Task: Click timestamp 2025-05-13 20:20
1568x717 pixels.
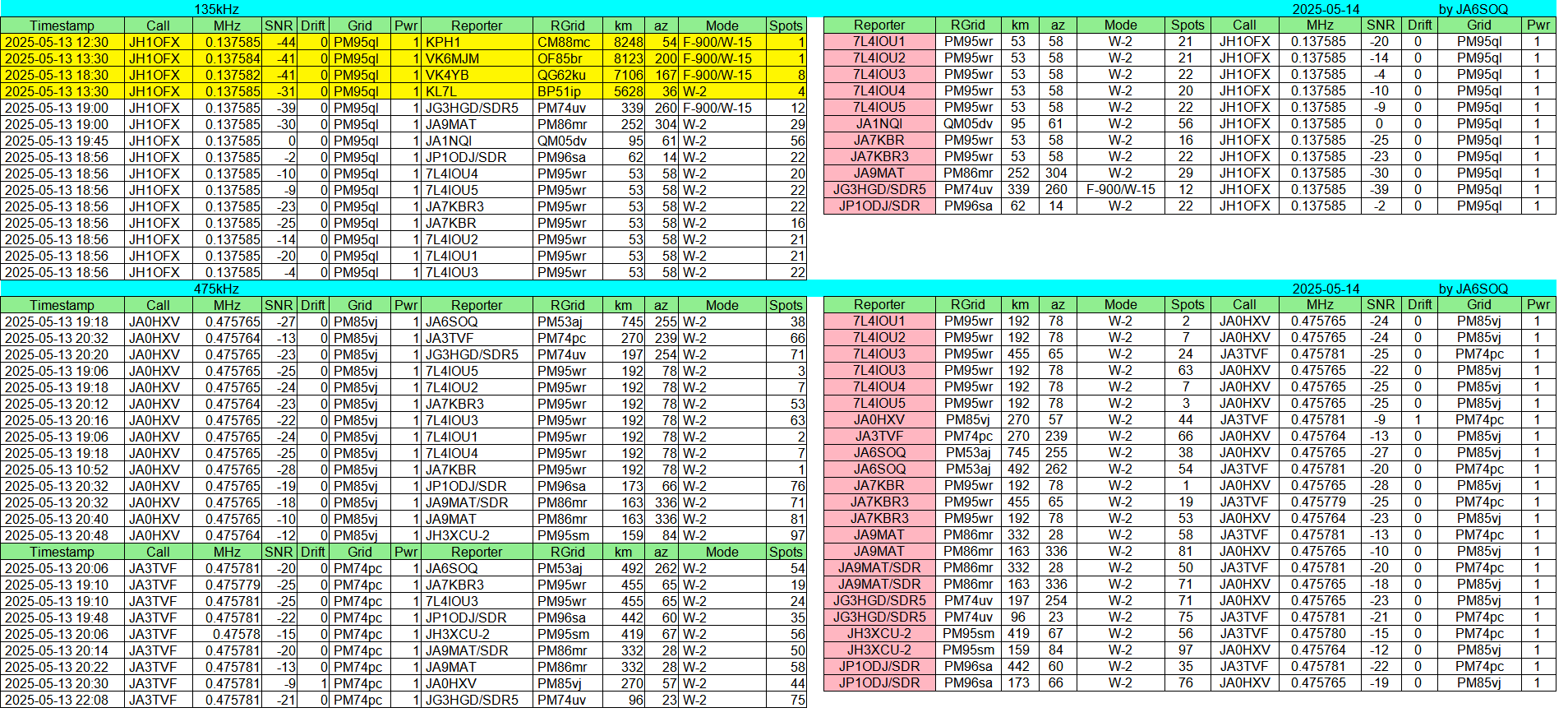Action: tap(62, 354)
